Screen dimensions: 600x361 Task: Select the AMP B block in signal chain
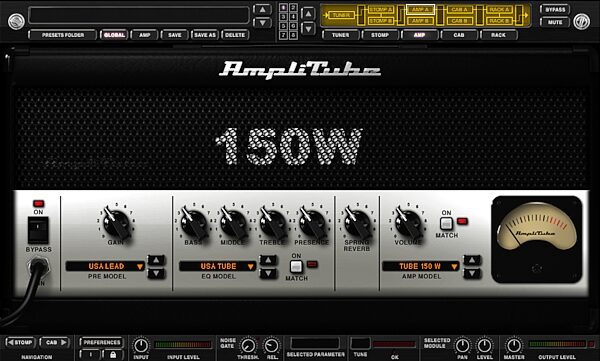click(420, 21)
